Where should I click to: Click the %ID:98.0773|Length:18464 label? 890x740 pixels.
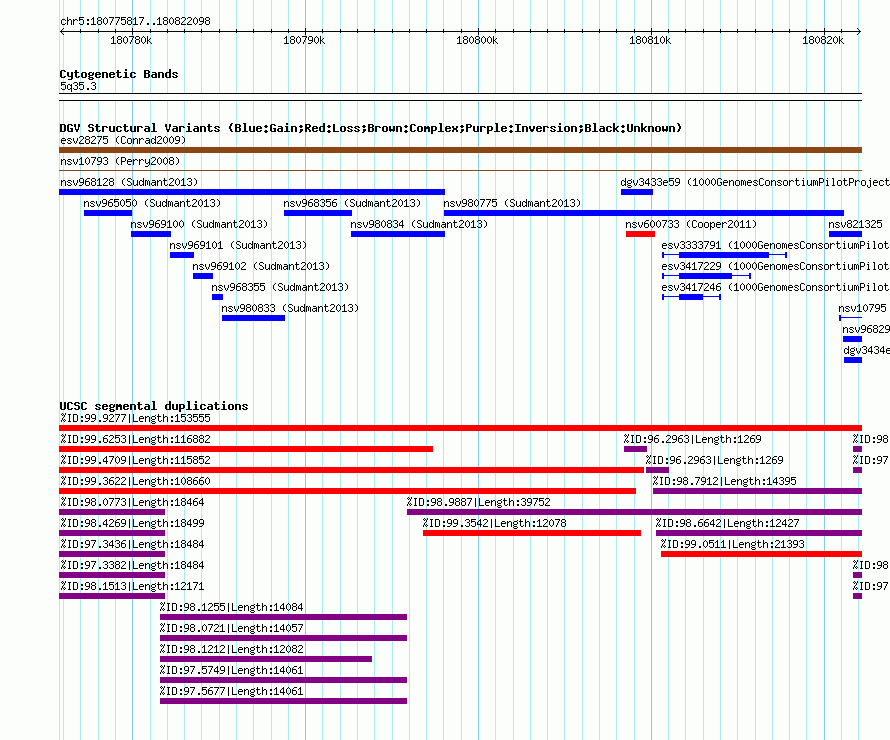point(132,502)
